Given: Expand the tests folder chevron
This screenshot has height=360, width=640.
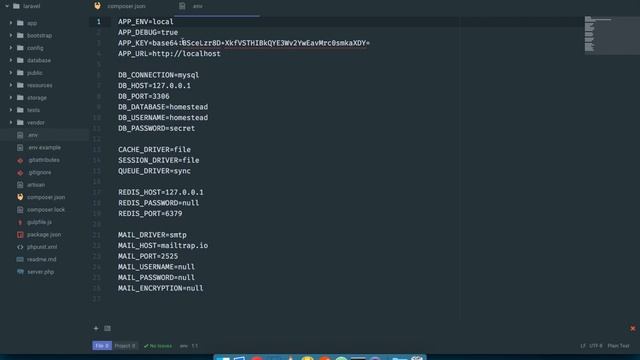Looking at the screenshot, I should tap(11, 110).
